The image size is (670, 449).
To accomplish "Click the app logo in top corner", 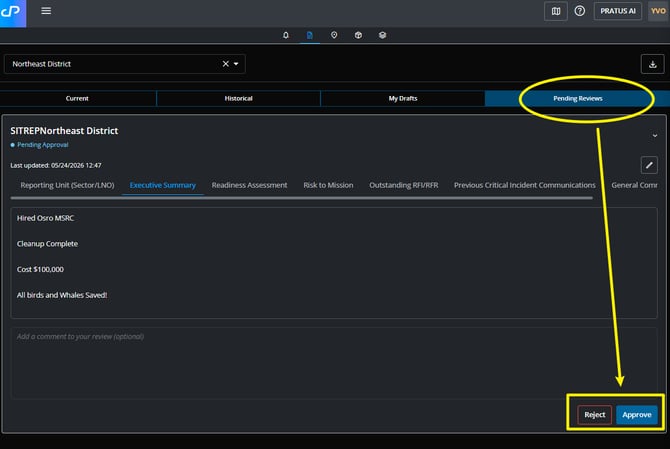I will click(x=12, y=13).
